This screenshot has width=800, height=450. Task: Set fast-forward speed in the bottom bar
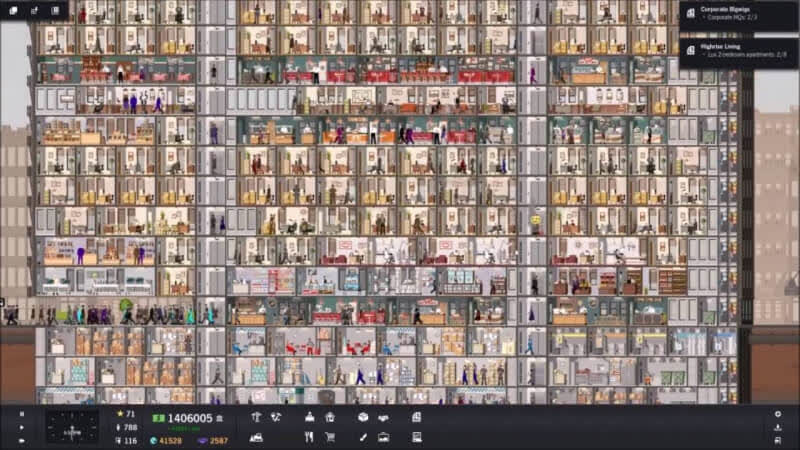click(x=21, y=441)
